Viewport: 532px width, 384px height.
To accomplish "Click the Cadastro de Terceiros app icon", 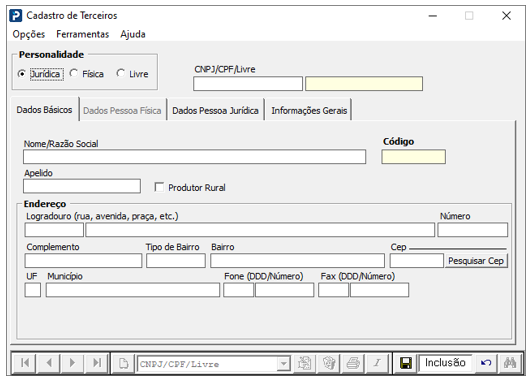I will (16, 16).
